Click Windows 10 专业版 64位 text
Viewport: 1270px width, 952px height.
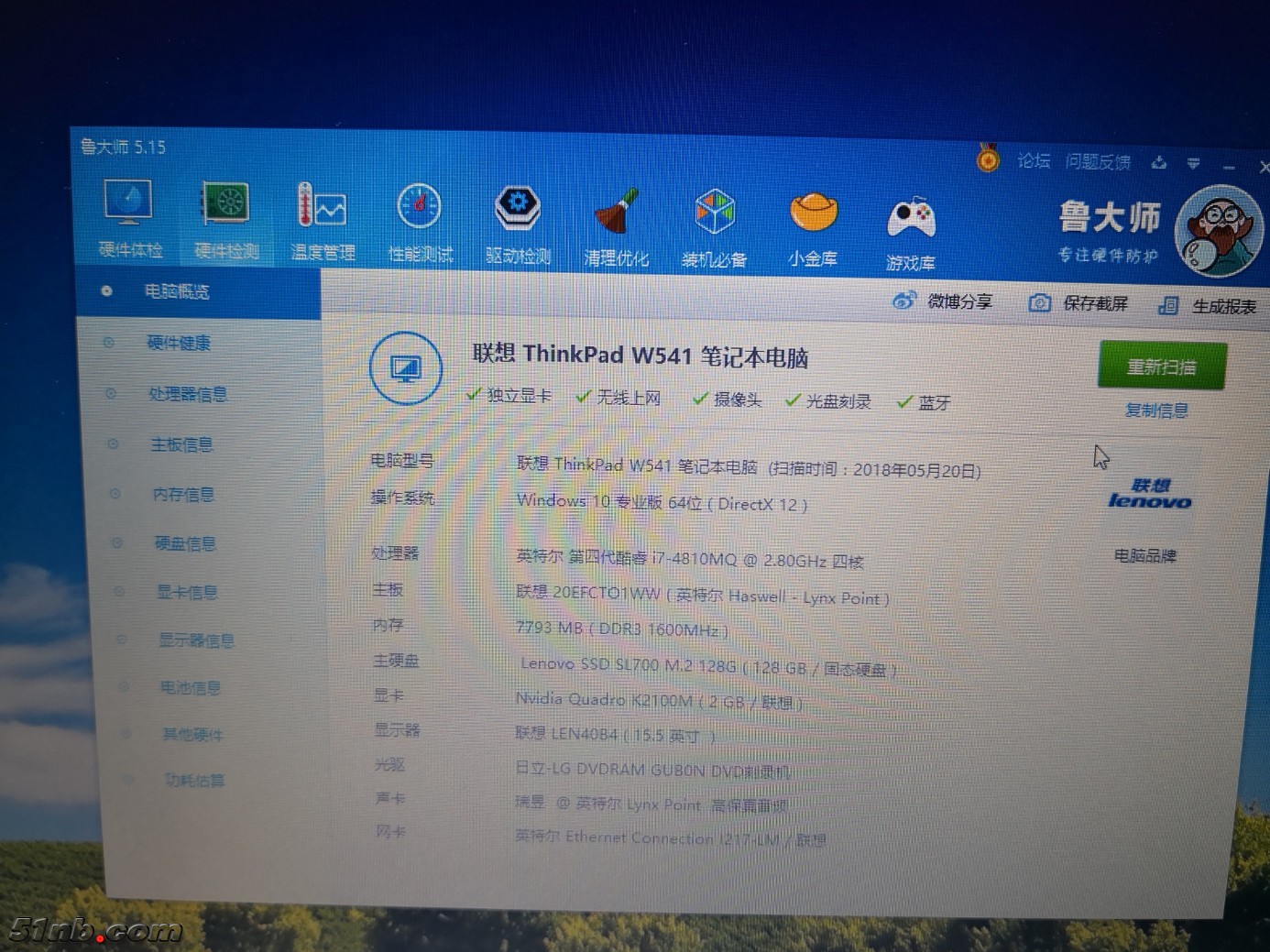[x=662, y=502]
